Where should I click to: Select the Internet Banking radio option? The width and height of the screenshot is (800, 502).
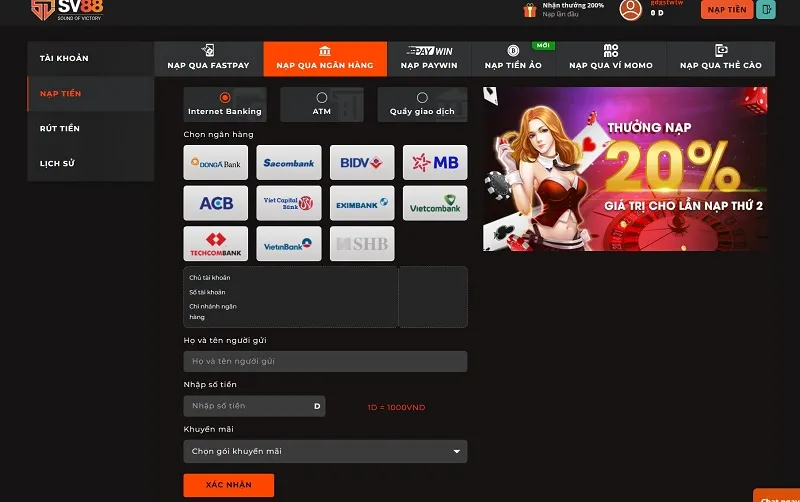pyautogui.click(x=224, y=98)
